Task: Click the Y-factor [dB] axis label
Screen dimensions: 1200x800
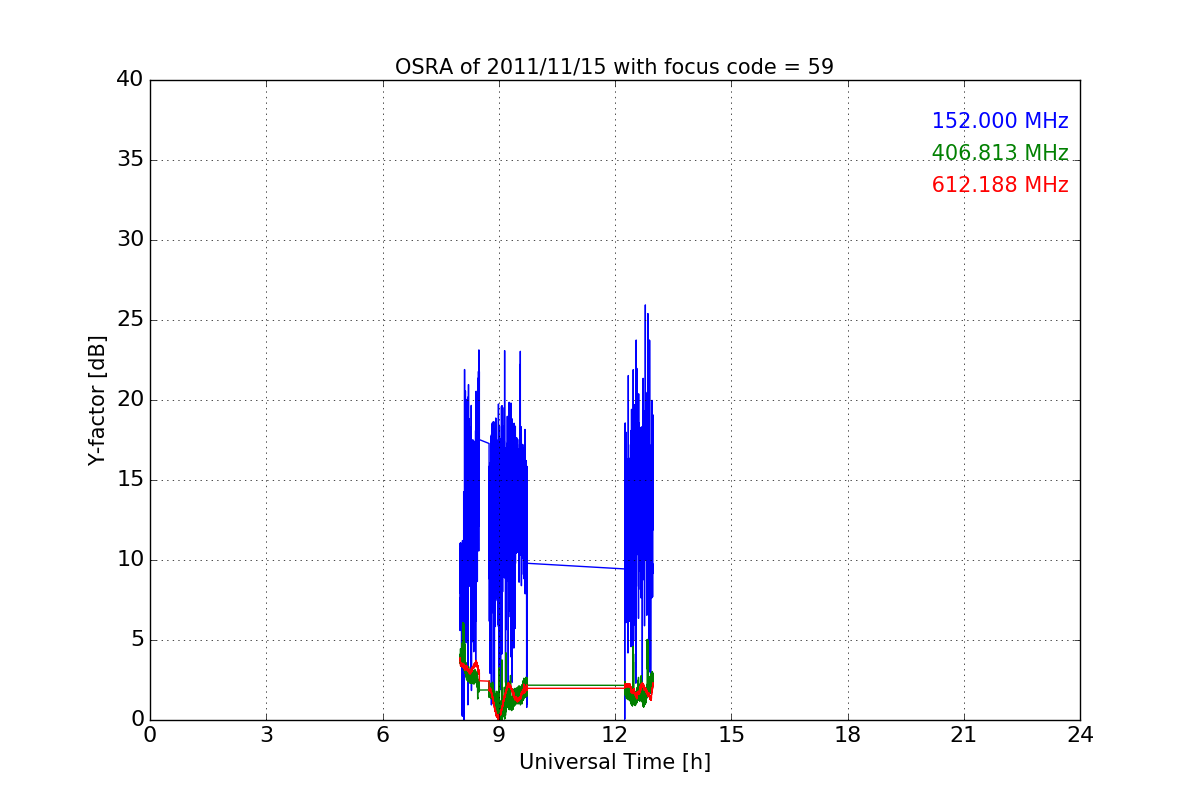Action: click(97, 400)
